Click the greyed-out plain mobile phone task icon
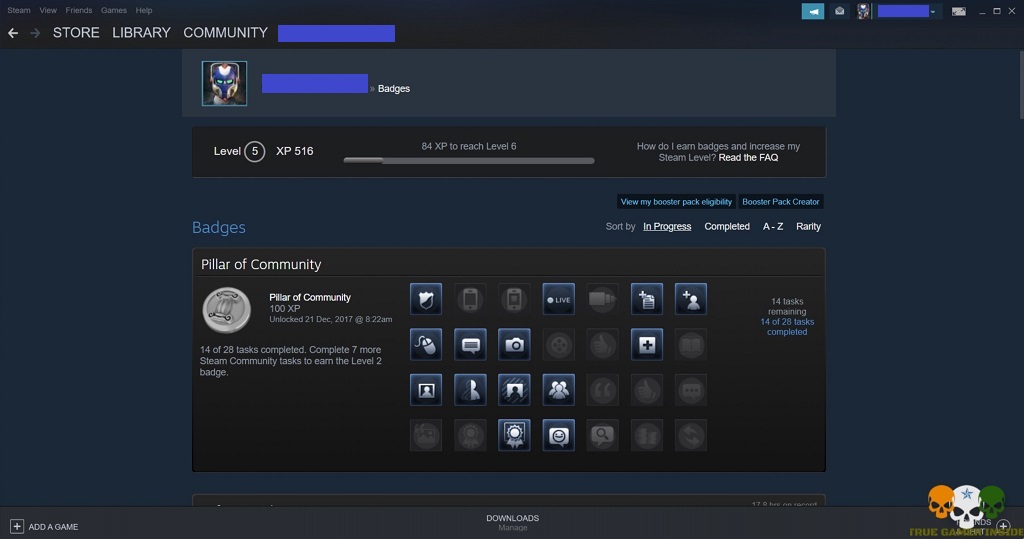This screenshot has height=539, width=1024. pyautogui.click(x=470, y=299)
